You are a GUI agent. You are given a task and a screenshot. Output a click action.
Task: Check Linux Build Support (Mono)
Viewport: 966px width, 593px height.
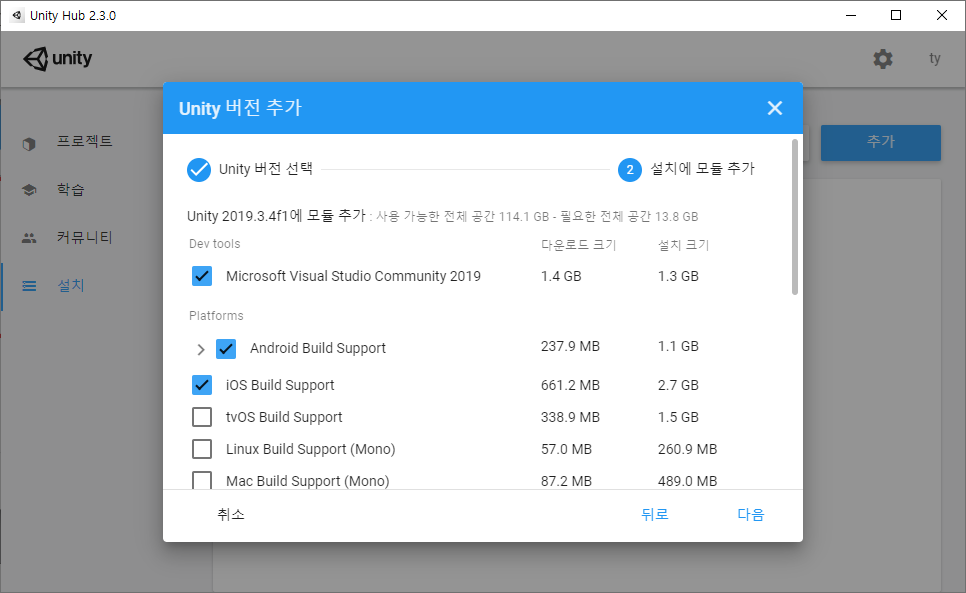tap(201, 449)
